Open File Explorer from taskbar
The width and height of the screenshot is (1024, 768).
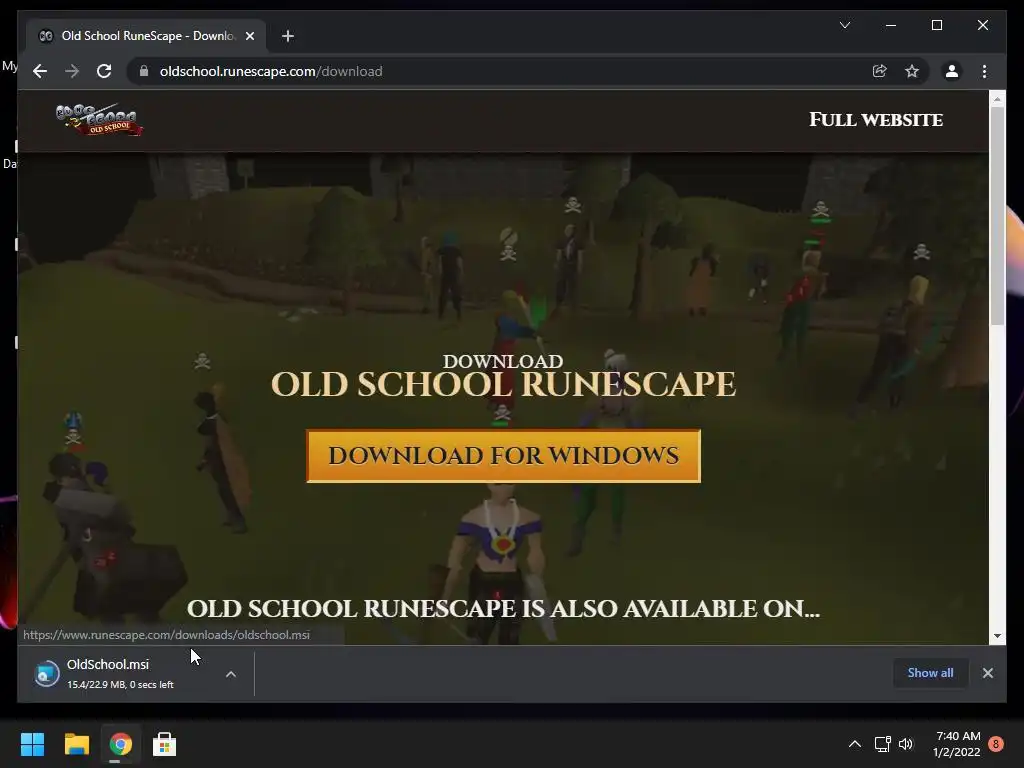[76, 744]
